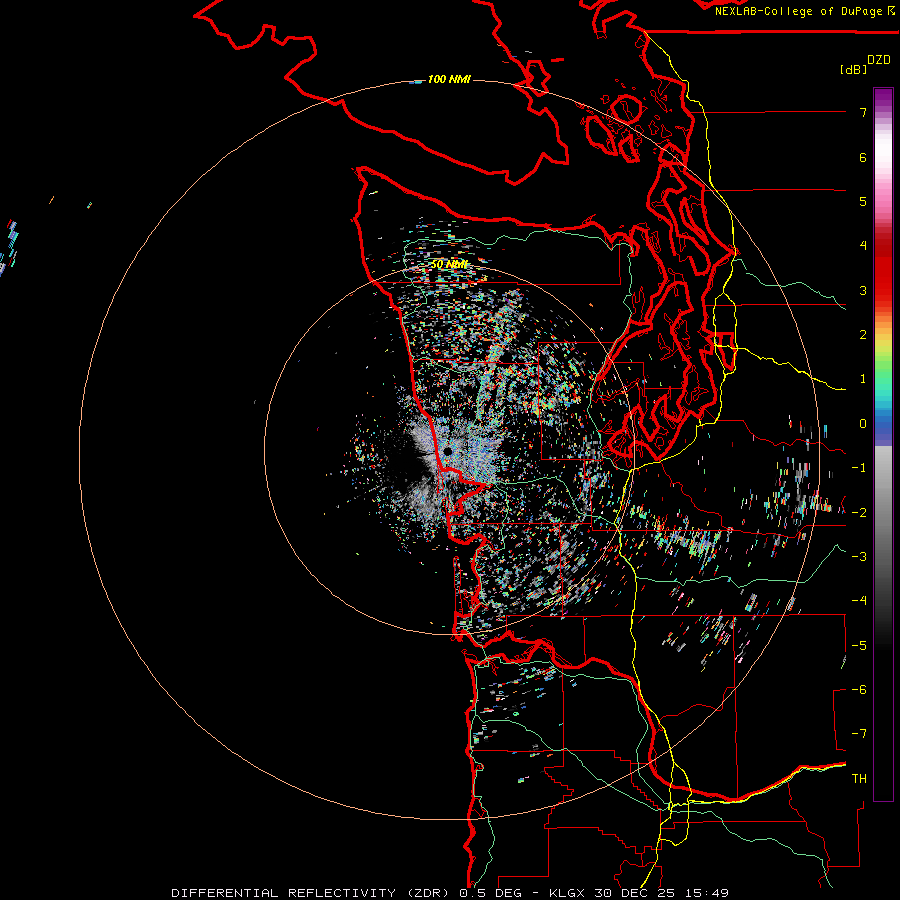Click the -6 value on color scale
The height and width of the screenshot is (900, 900).
(x=859, y=689)
